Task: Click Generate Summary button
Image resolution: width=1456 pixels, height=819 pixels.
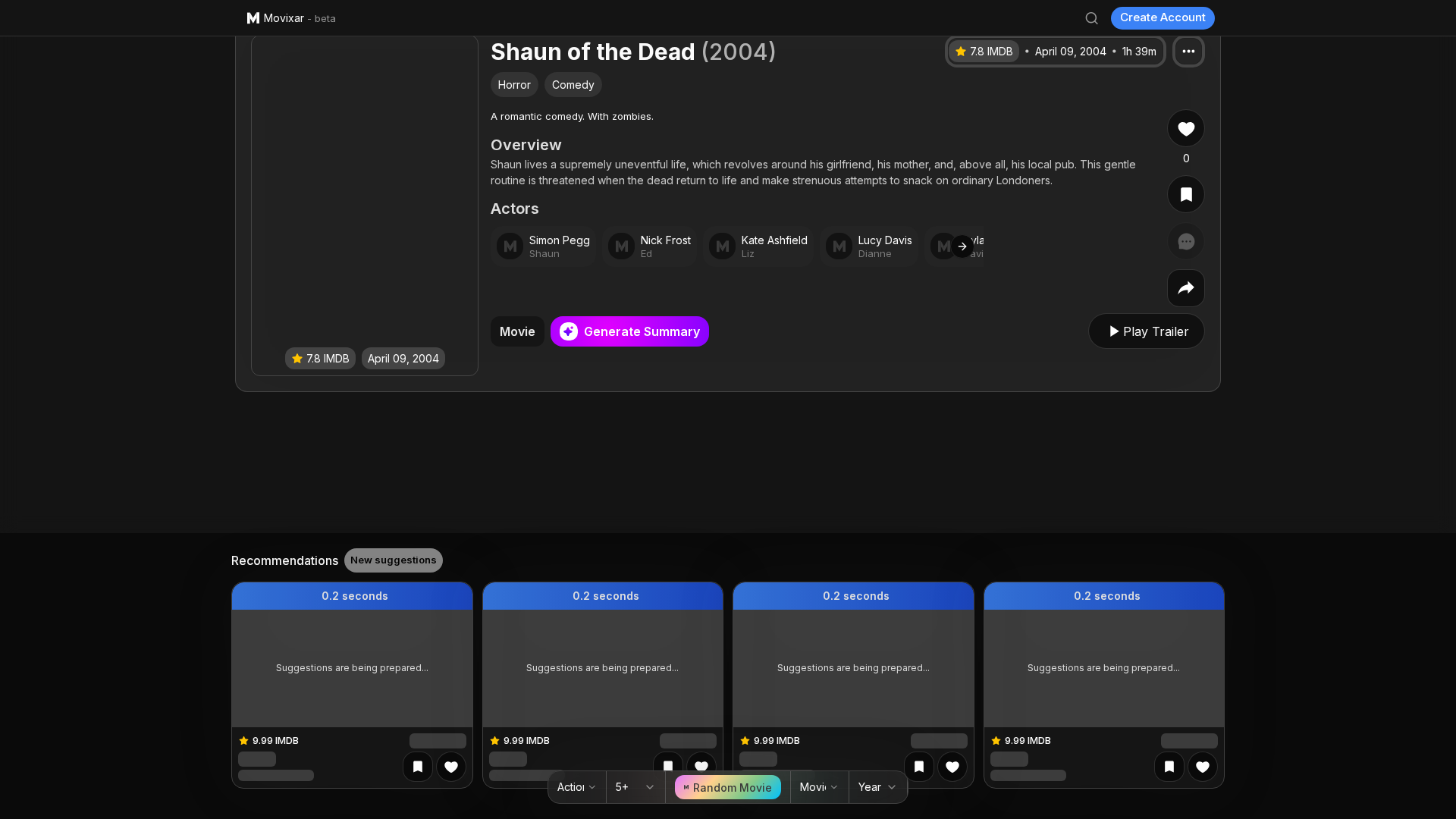Action: pos(629,331)
